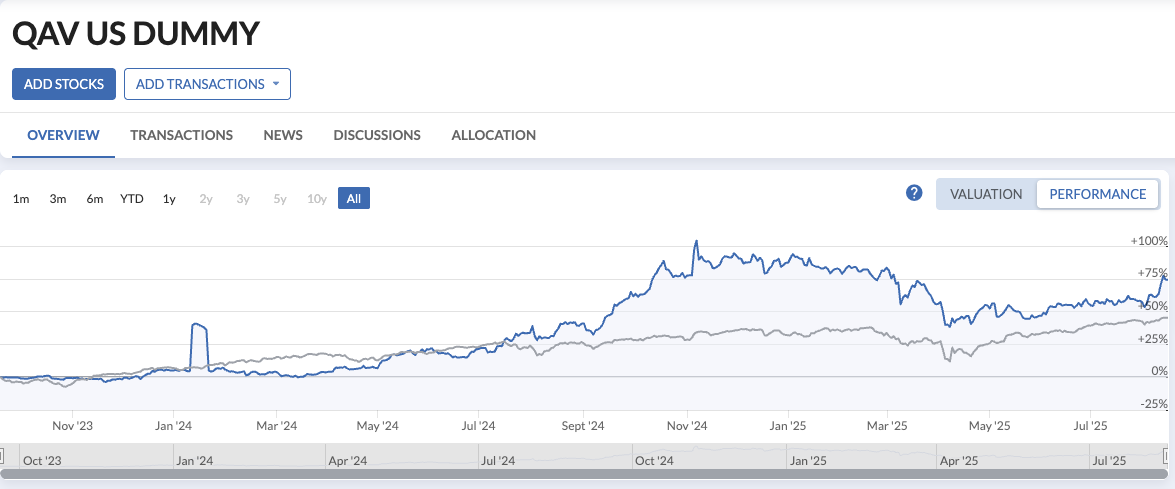Click the QAV US DUMMY portfolio title

click(136, 34)
